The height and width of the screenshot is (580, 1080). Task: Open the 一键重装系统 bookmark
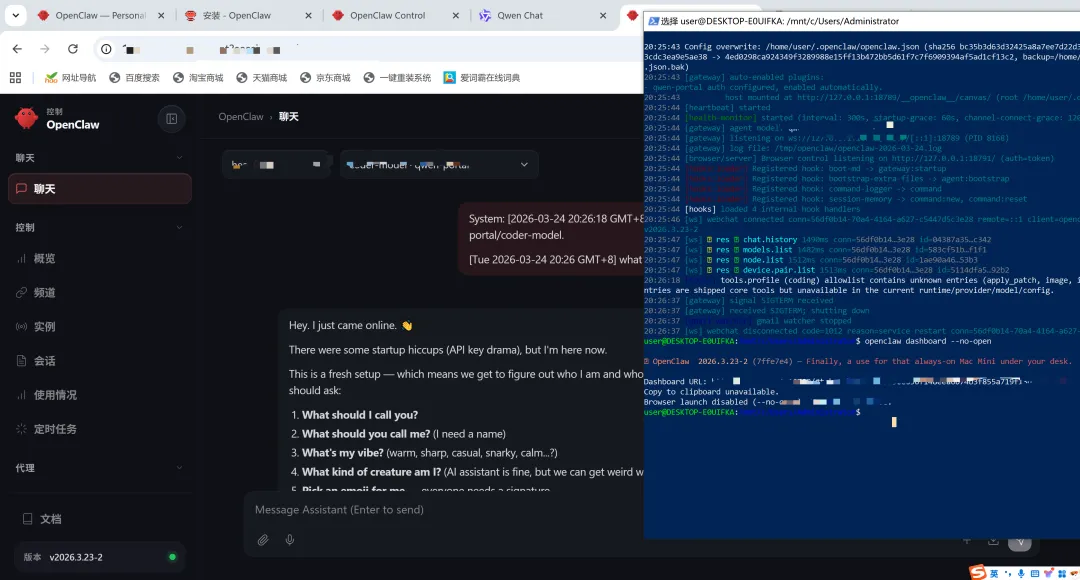pos(397,78)
